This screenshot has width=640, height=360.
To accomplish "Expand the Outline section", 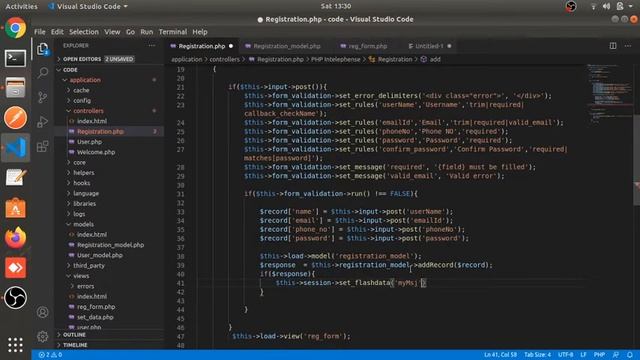I will coord(74,335).
